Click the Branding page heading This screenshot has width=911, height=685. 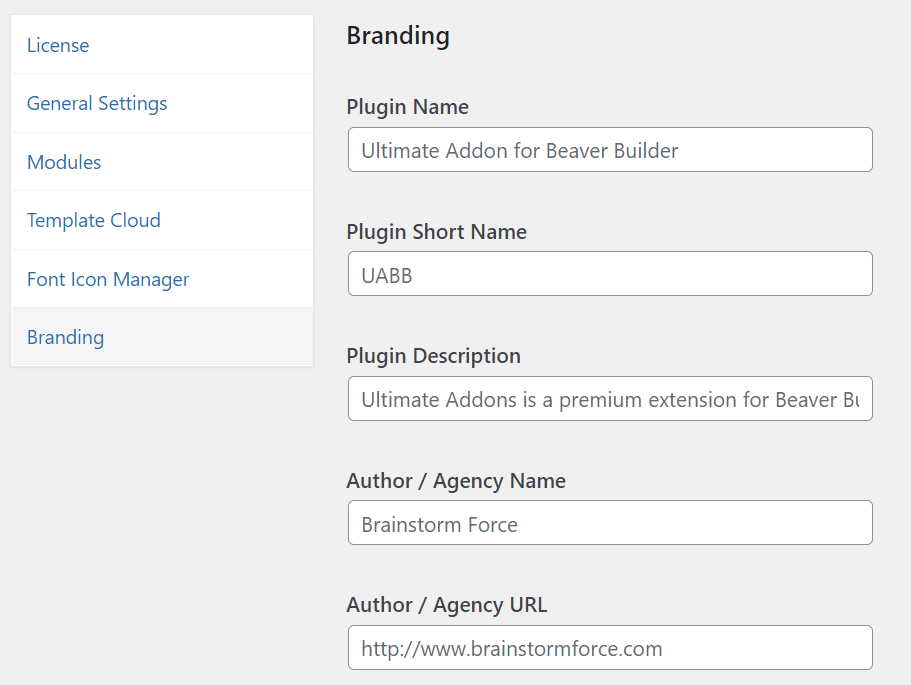coord(398,35)
